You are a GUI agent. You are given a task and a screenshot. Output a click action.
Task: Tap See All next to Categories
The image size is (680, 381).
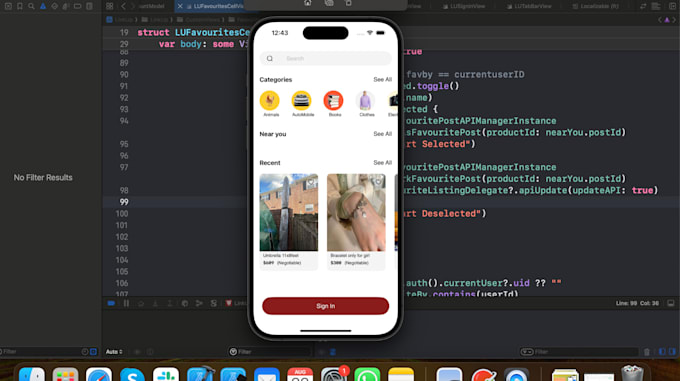[x=382, y=80]
